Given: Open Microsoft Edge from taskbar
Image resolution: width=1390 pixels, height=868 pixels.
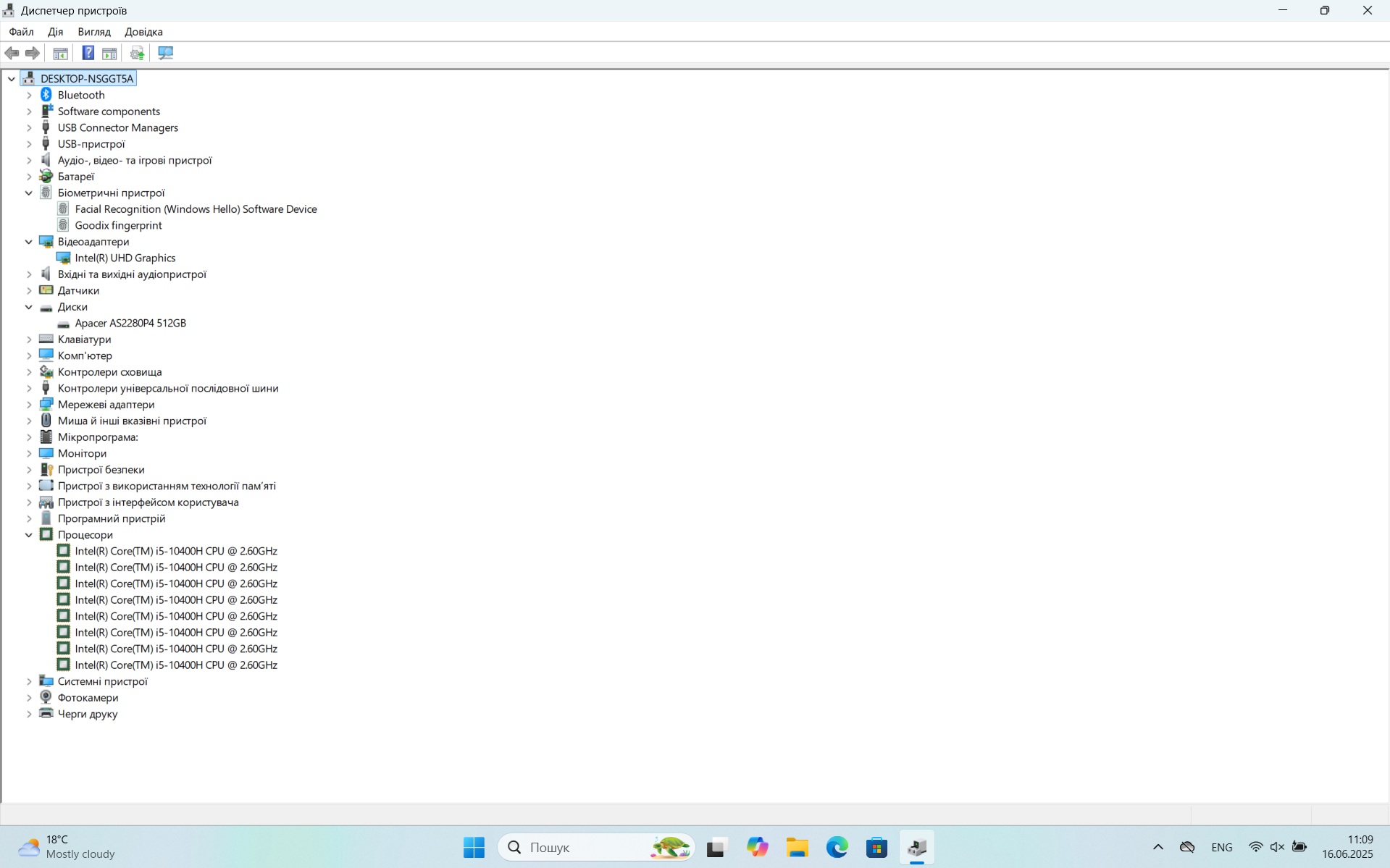Looking at the screenshot, I should pos(837,847).
